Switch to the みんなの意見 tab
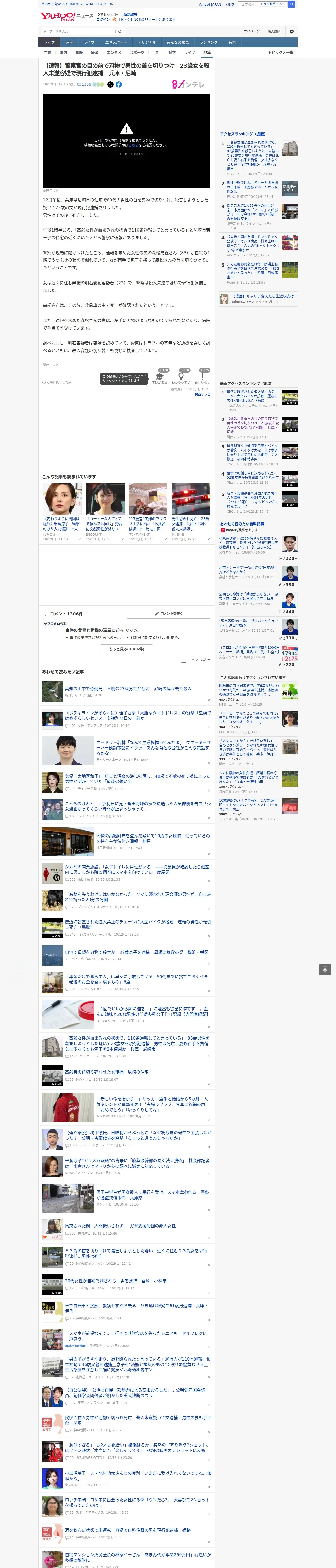 [177, 43]
